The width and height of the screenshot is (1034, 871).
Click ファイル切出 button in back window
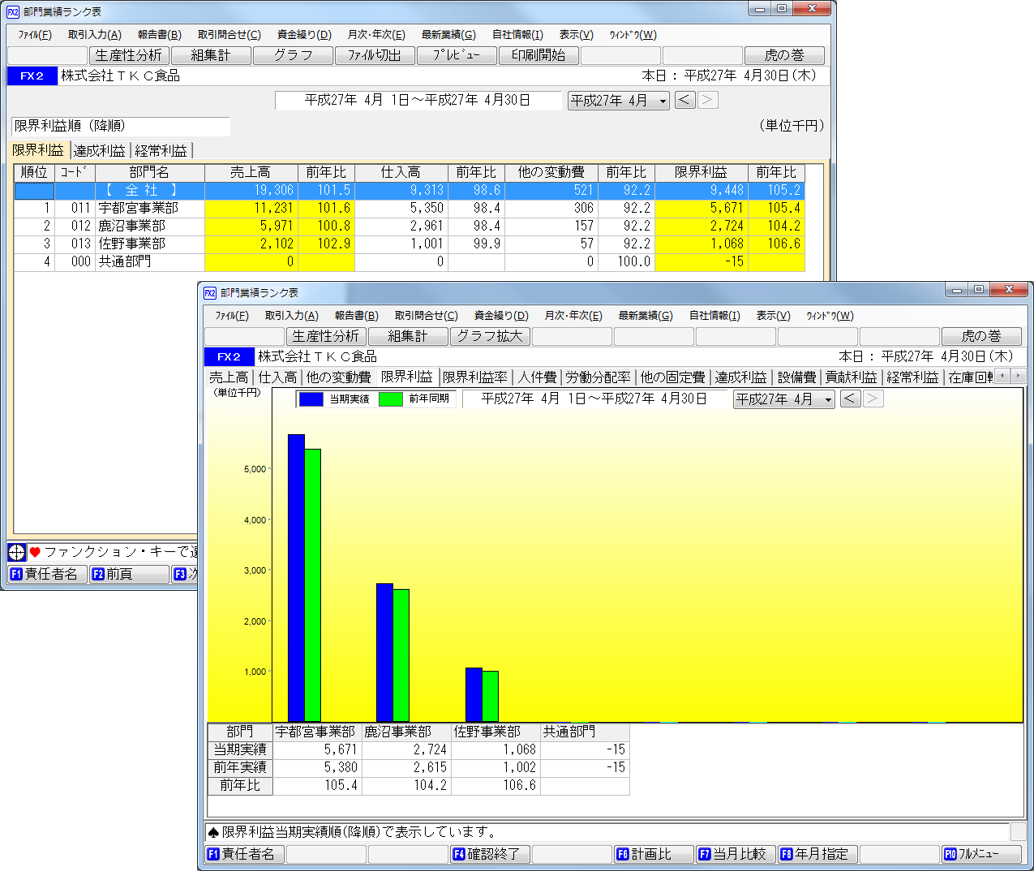(x=375, y=55)
